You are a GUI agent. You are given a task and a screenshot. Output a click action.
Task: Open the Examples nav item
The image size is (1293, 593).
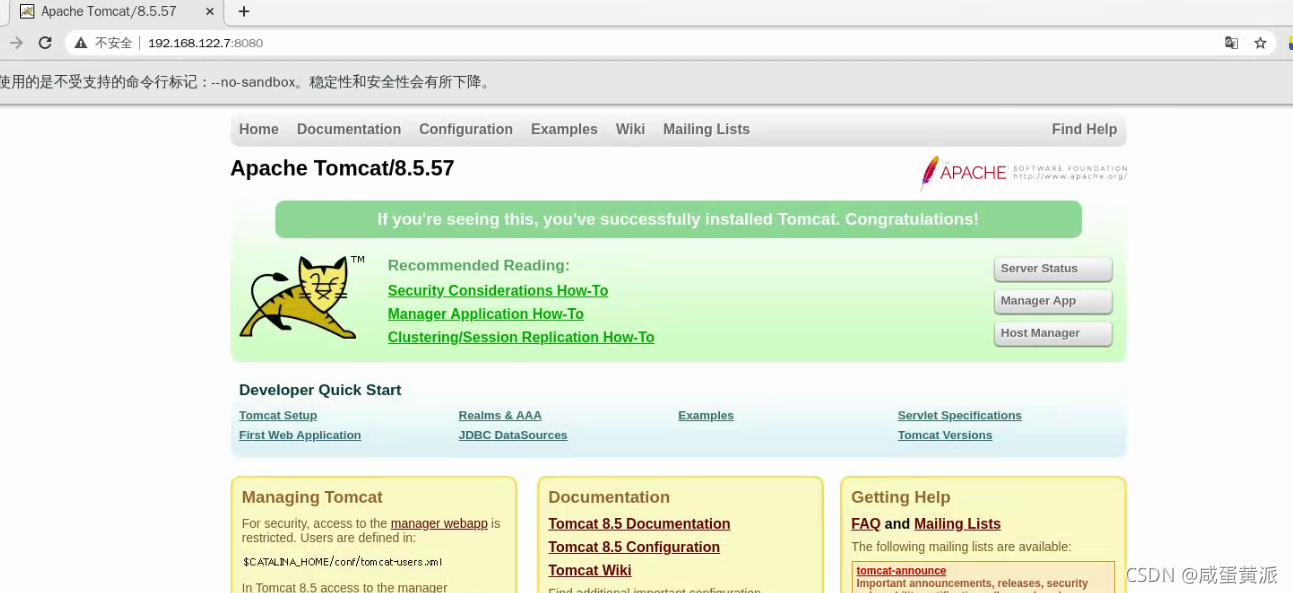pos(564,129)
